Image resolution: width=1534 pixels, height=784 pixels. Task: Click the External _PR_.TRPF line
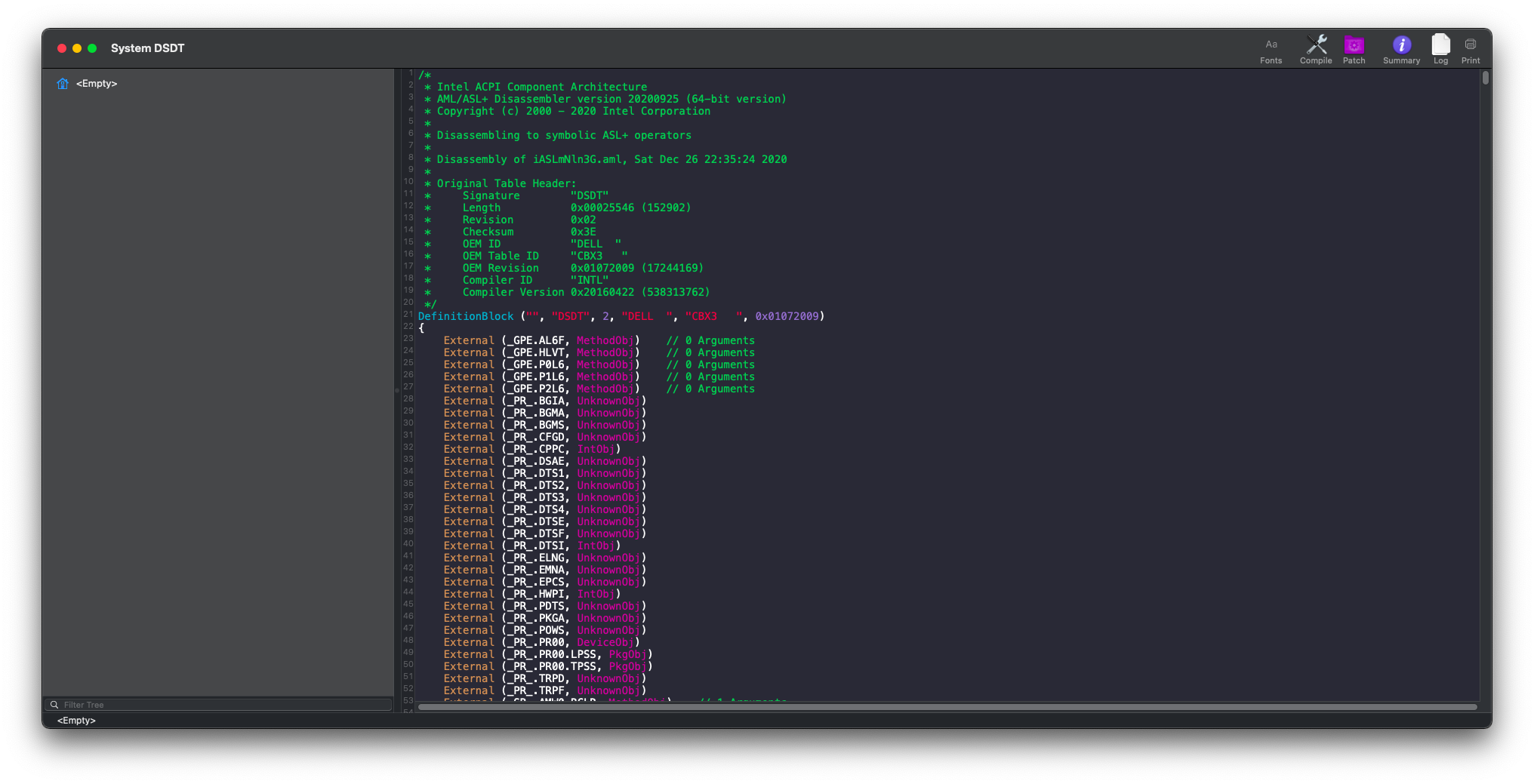[x=544, y=690]
